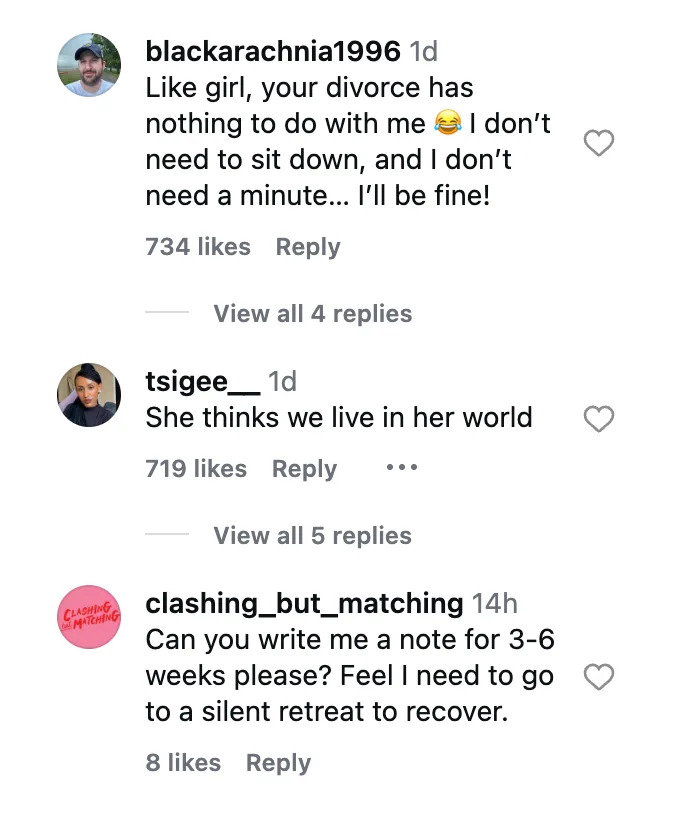This screenshot has height=814, width=674.
Task: Click the 1d timestamp on blackarachnia1996's comment
Action: (423, 51)
